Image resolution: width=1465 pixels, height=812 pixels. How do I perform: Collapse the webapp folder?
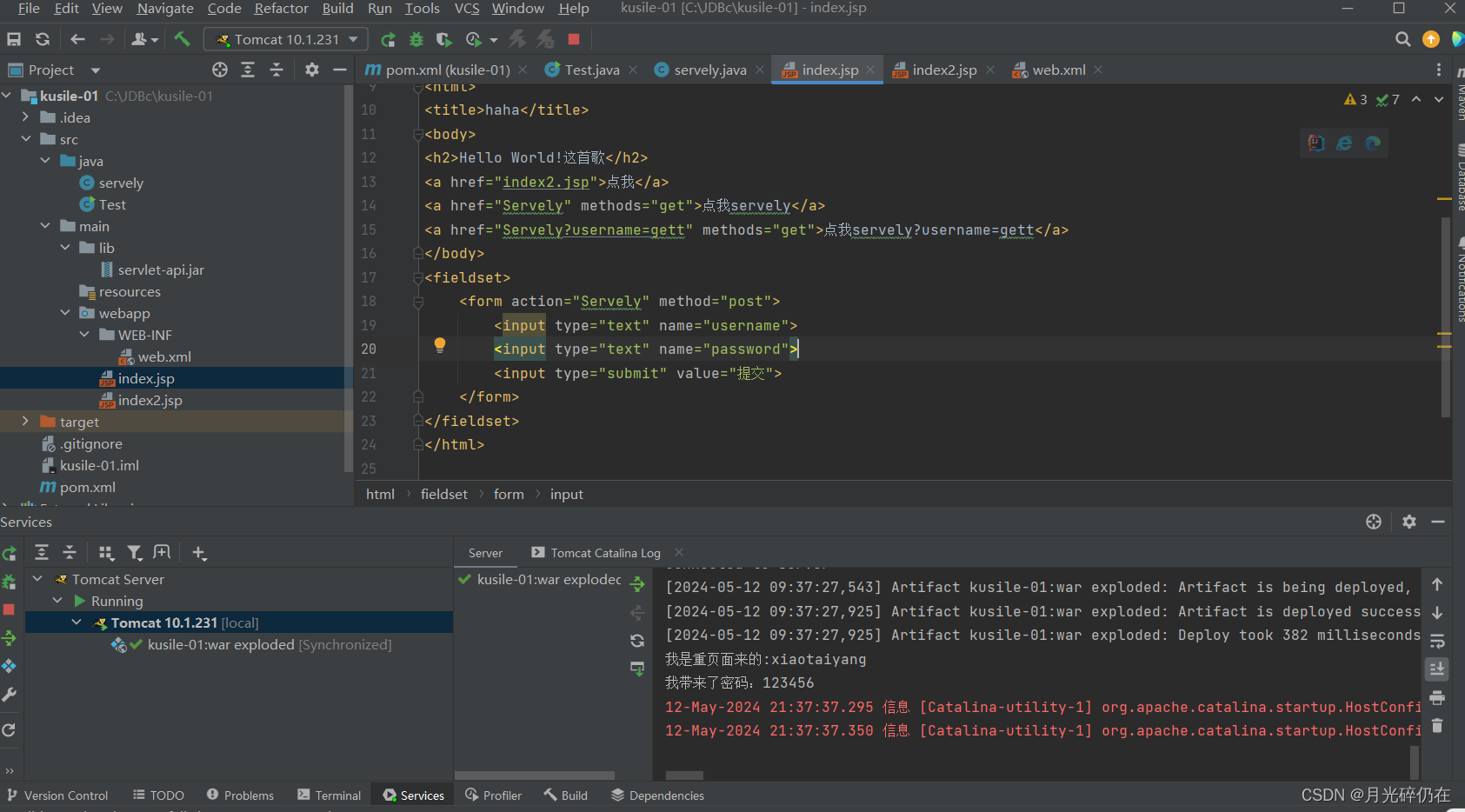coord(65,313)
